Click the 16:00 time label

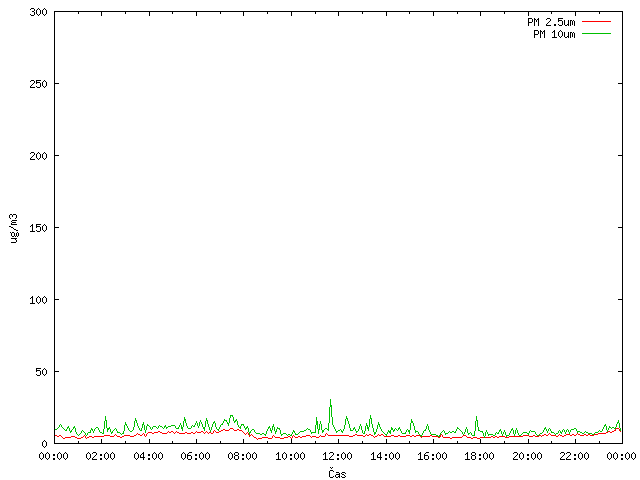(432, 456)
